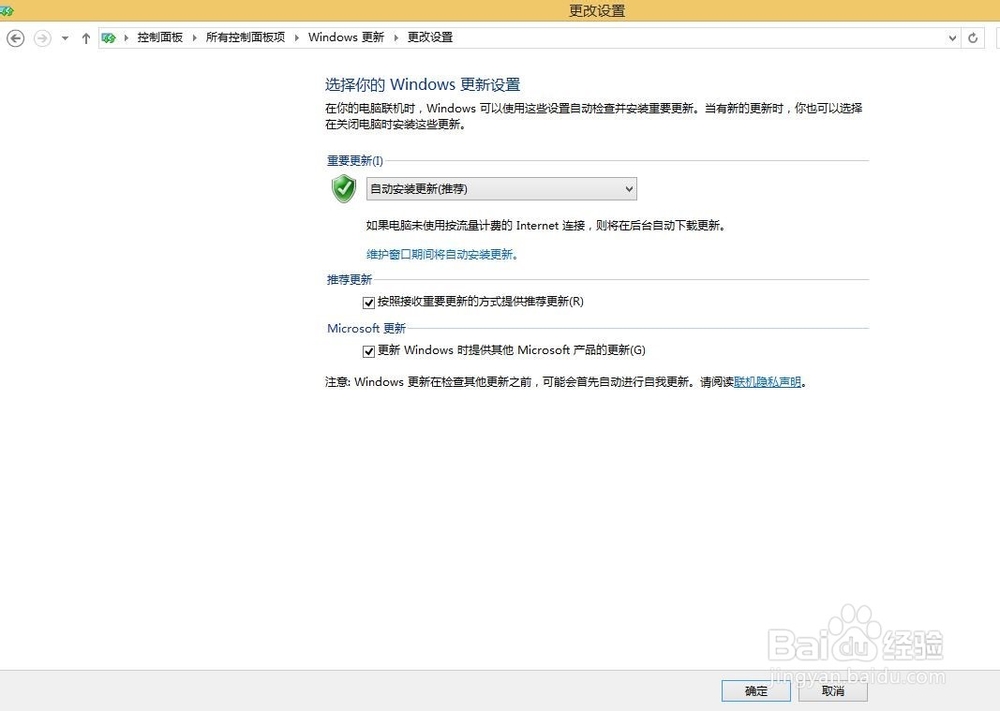The width and height of the screenshot is (1000, 711).
Task: Expand the chevron after 控制面板 breadcrumb
Action: click(195, 38)
